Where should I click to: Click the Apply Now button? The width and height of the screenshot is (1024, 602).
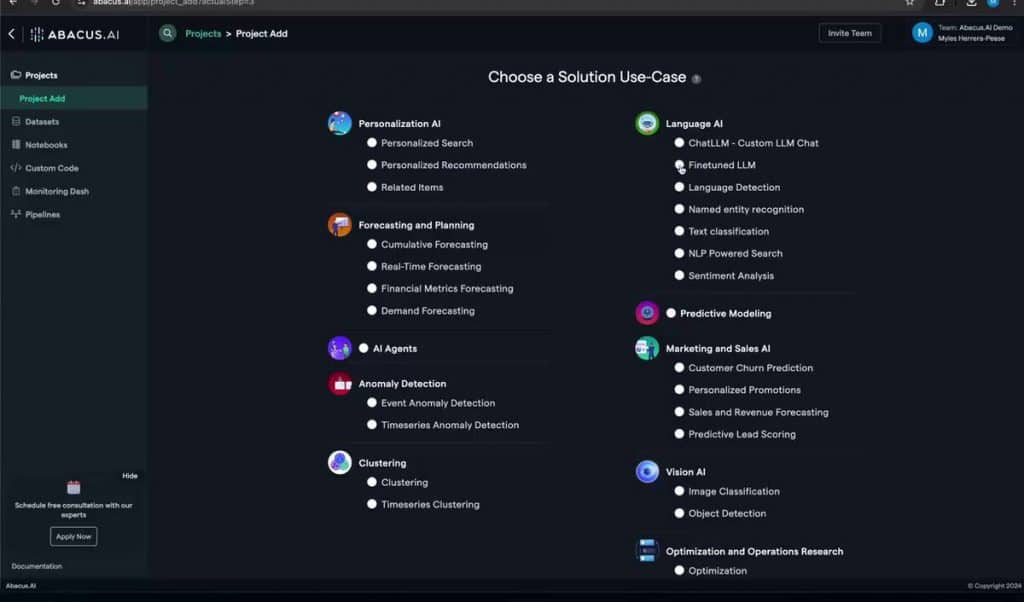click(x=74, y=537)
